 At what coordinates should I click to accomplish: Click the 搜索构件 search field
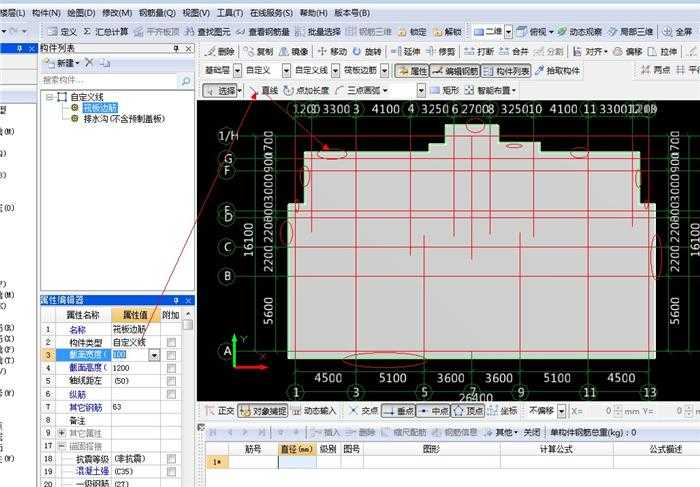tap(109, 80)
